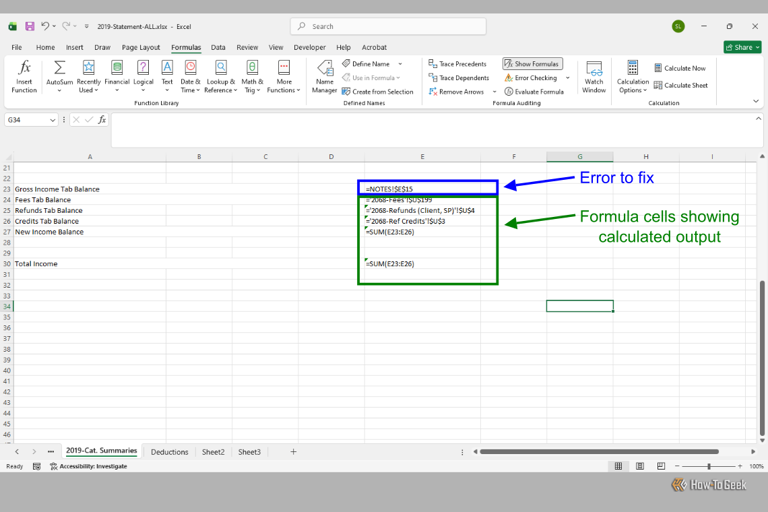Open the Watch Window
Screen dimensions: 768x512
tap(594, 76)
